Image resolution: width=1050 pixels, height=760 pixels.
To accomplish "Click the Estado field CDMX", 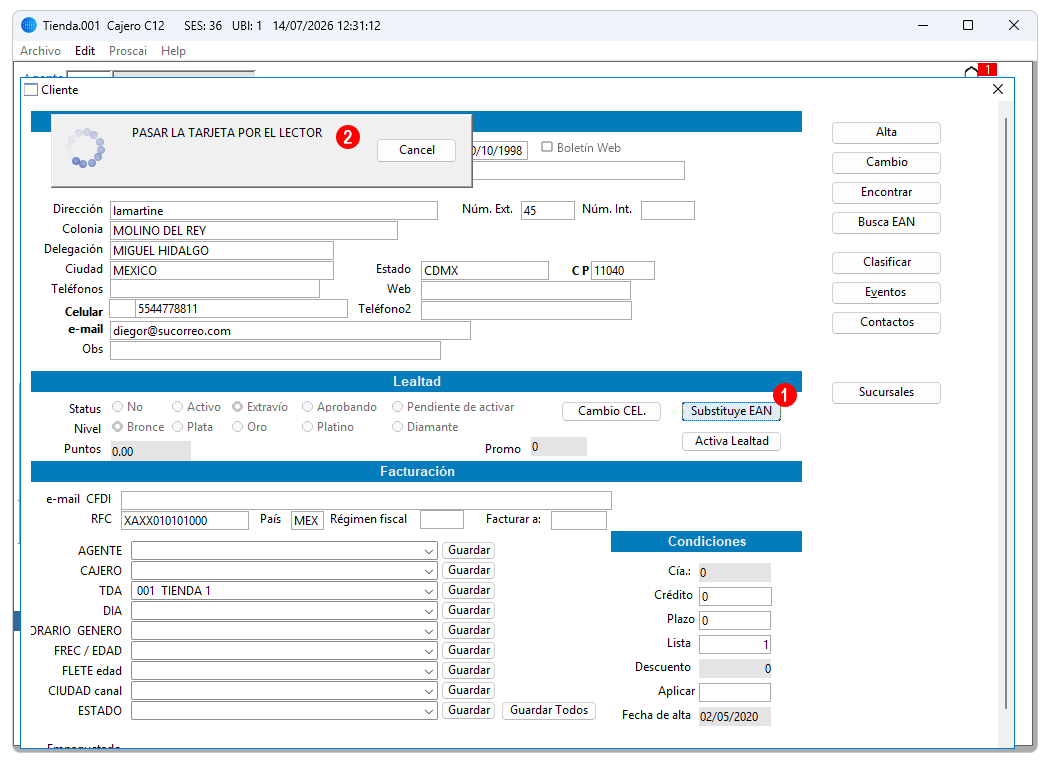I will pyautogui.click(x=485, y=271).
